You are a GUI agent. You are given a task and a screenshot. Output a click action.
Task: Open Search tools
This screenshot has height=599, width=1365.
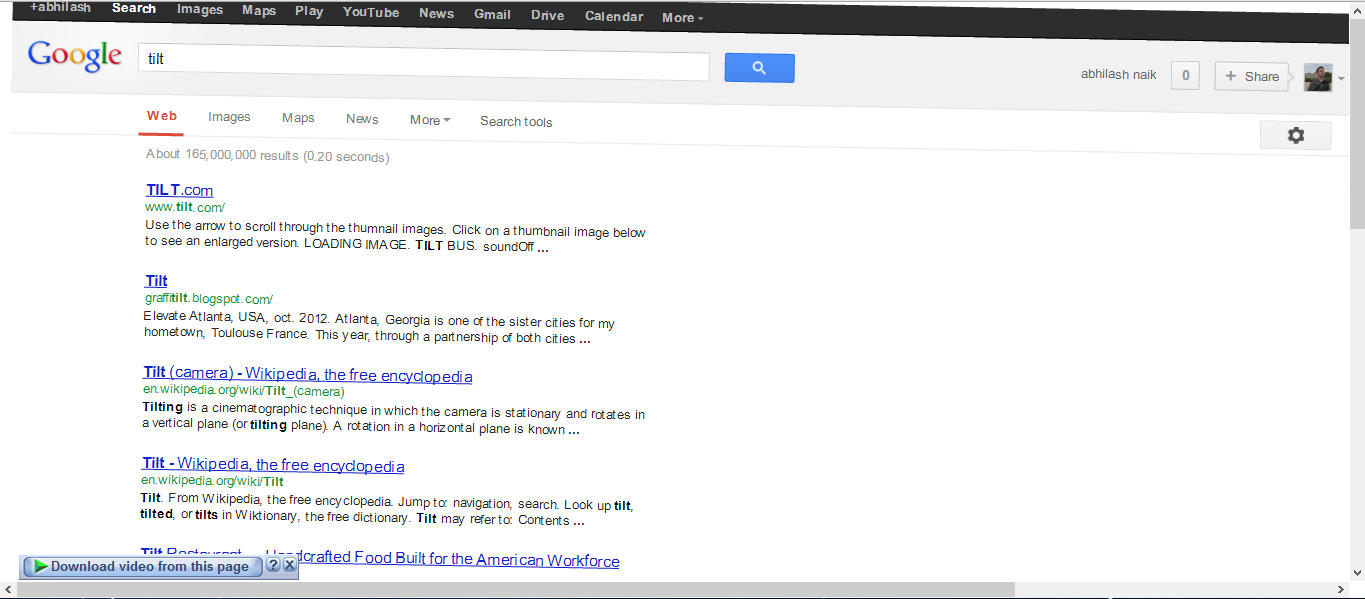[516, 121]
